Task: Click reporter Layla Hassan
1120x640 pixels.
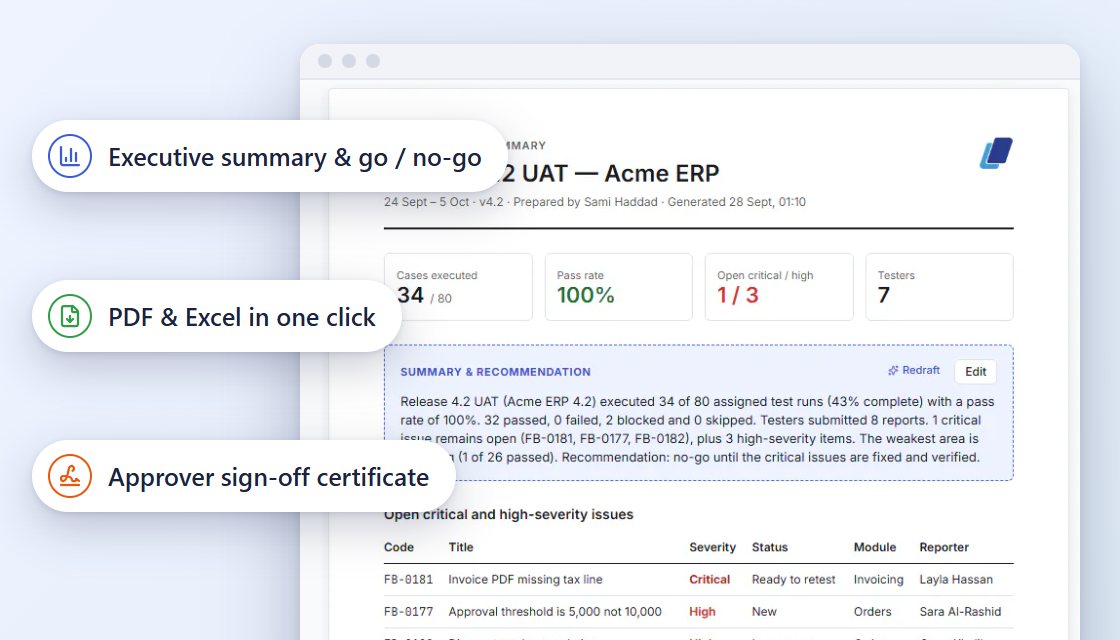Action: (956, 579)
